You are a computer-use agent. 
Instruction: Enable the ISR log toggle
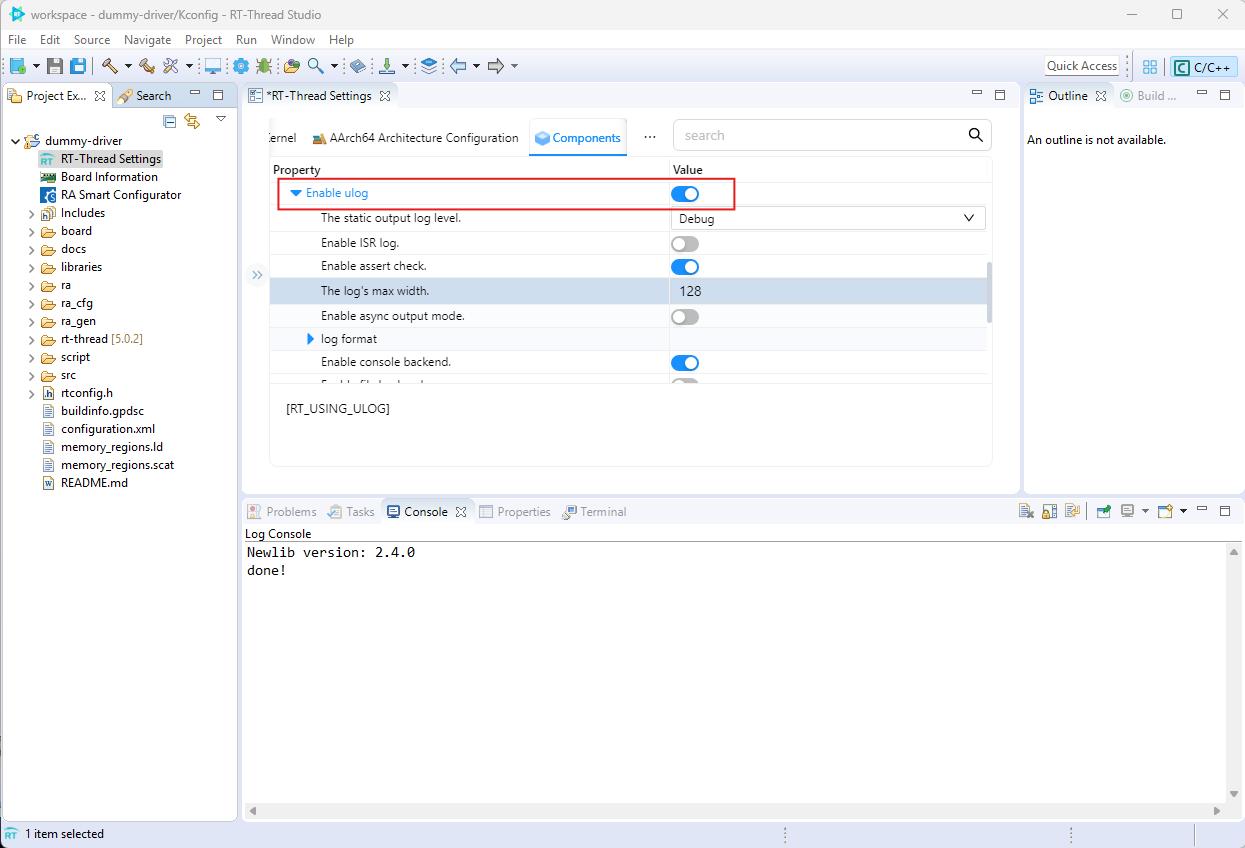point(685,243)
